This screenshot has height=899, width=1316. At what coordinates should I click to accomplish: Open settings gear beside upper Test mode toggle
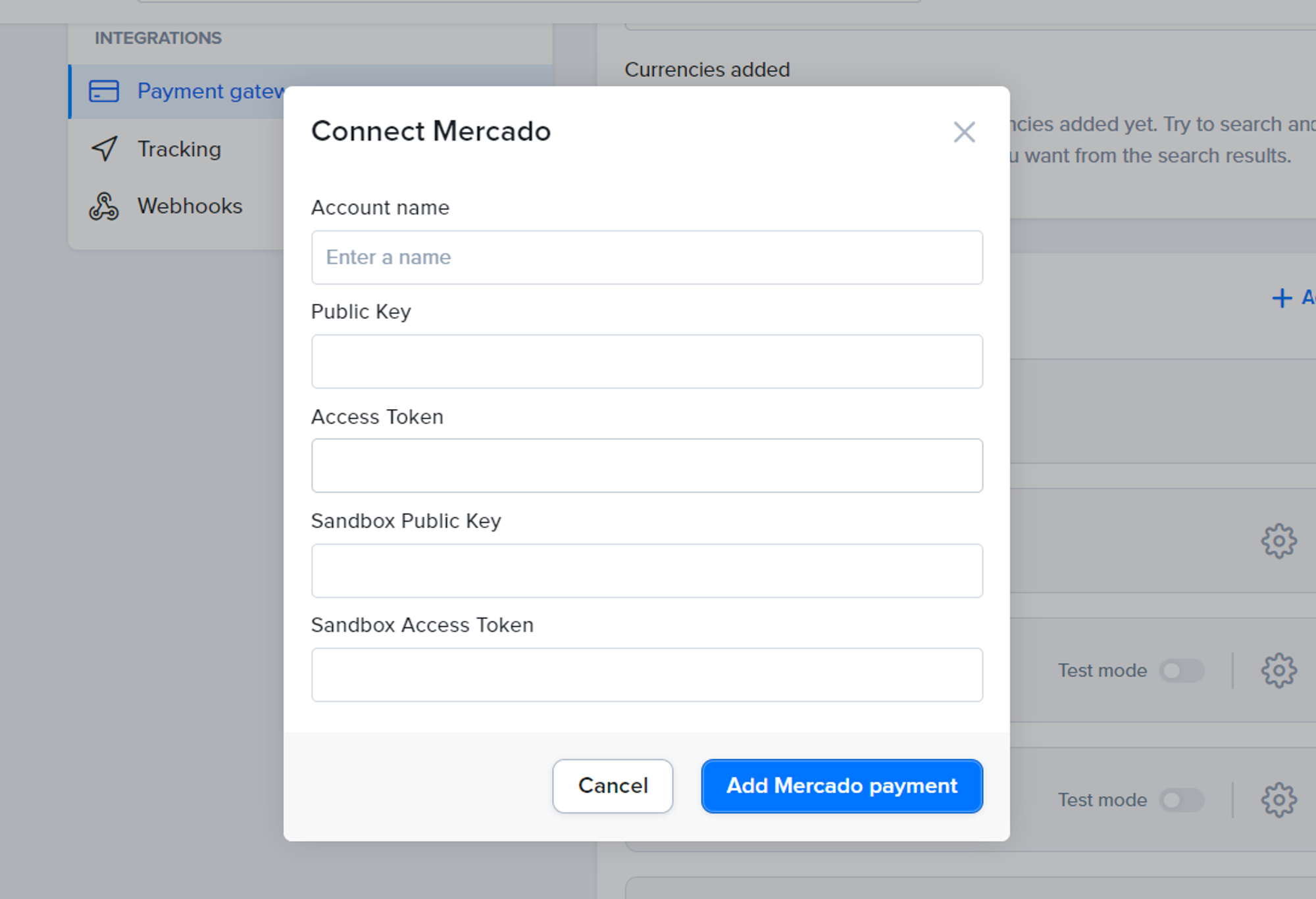[1278, 671]
